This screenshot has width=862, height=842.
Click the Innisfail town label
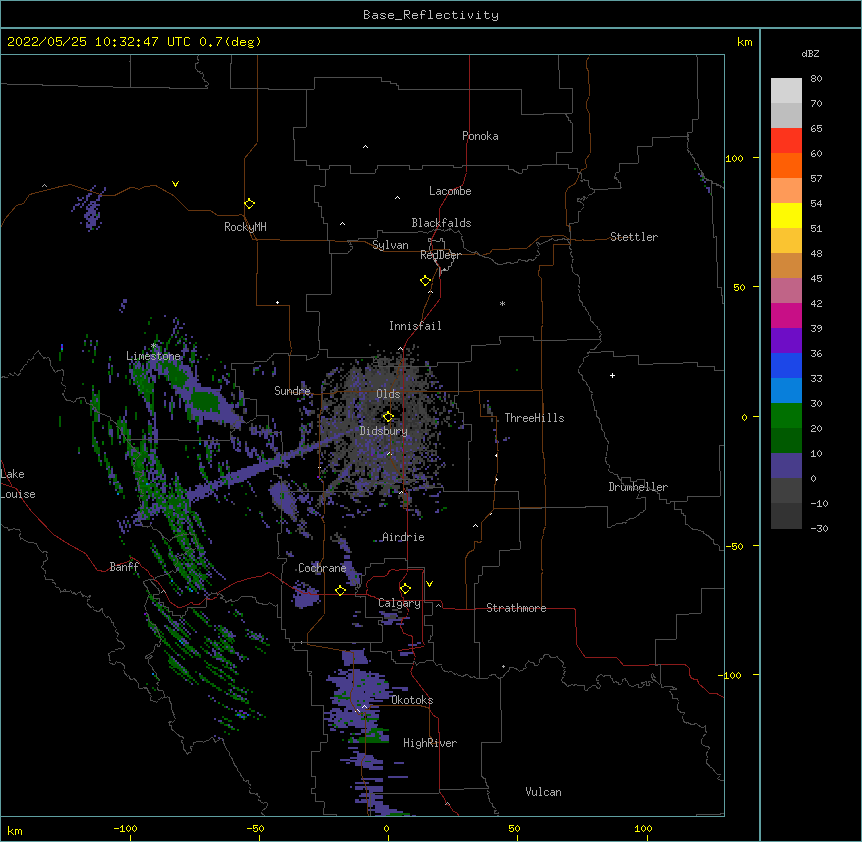pyautogui.click(x=415, y=326)
